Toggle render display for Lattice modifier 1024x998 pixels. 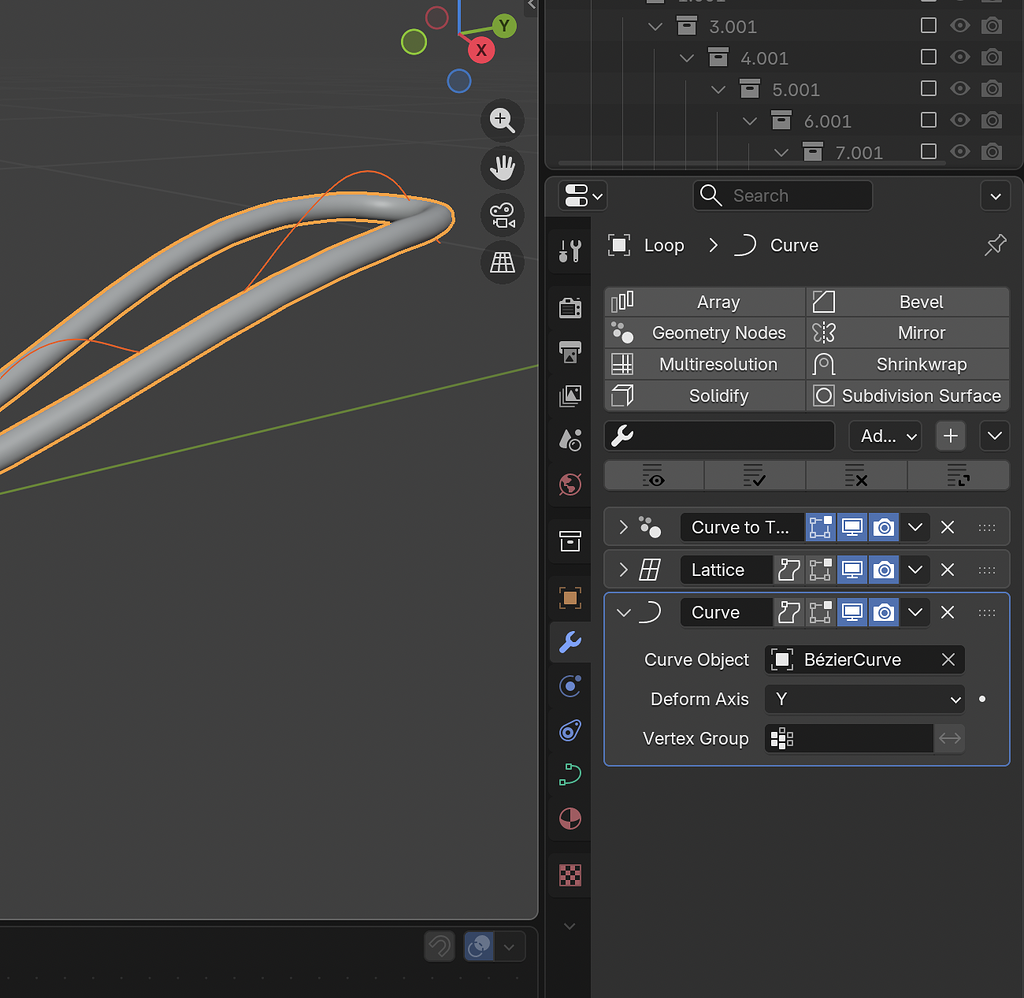(884, 570)
